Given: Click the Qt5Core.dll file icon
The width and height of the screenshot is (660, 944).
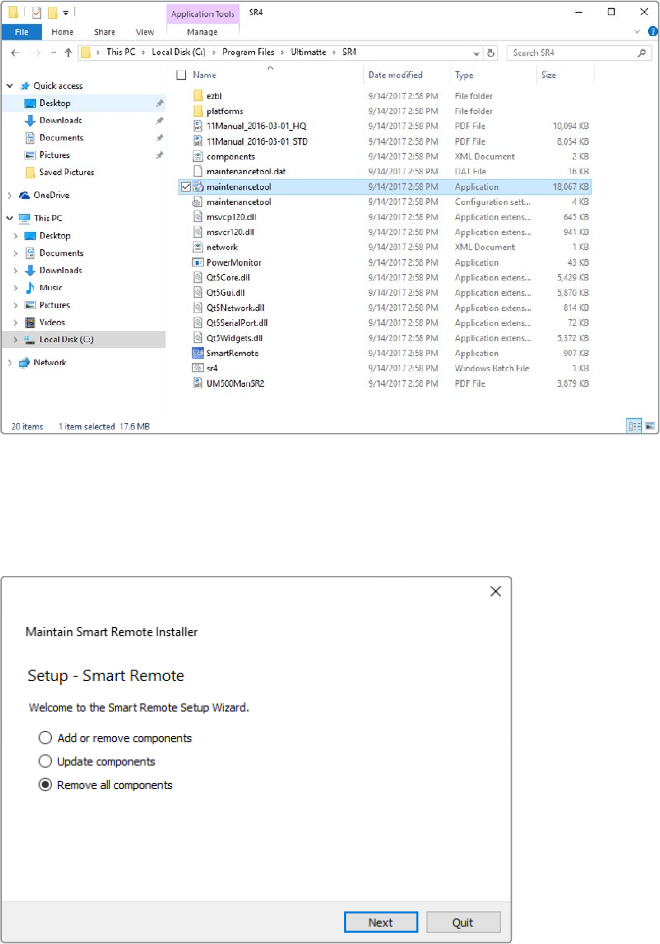Looking at the screenshot, I should [198, 278].
